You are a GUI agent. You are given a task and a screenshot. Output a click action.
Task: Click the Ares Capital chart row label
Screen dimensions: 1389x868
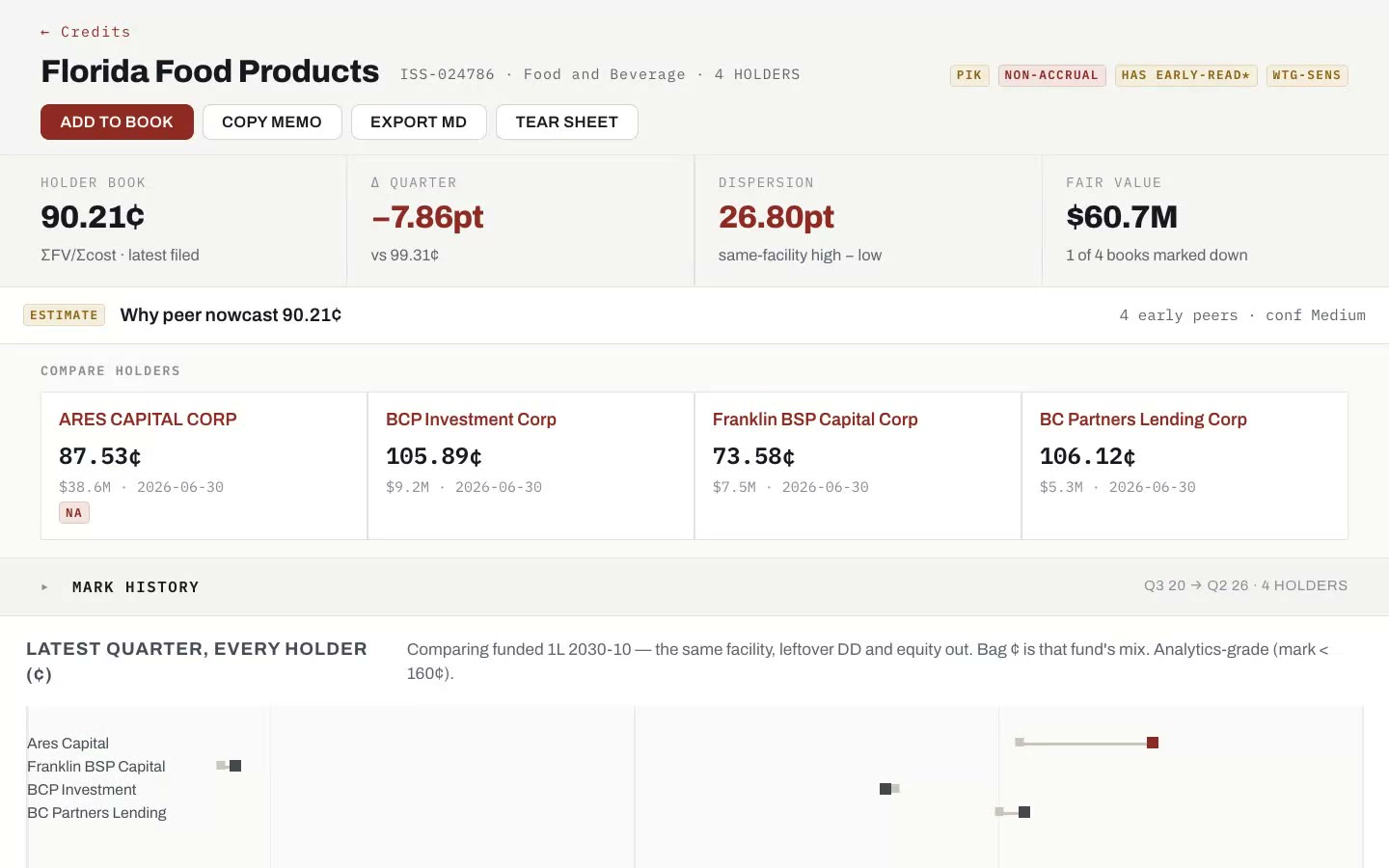[x=68, y=744]
